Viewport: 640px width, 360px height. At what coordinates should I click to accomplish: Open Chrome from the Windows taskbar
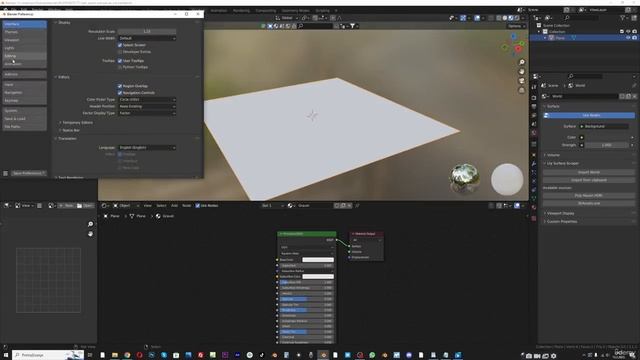(127, 355)
